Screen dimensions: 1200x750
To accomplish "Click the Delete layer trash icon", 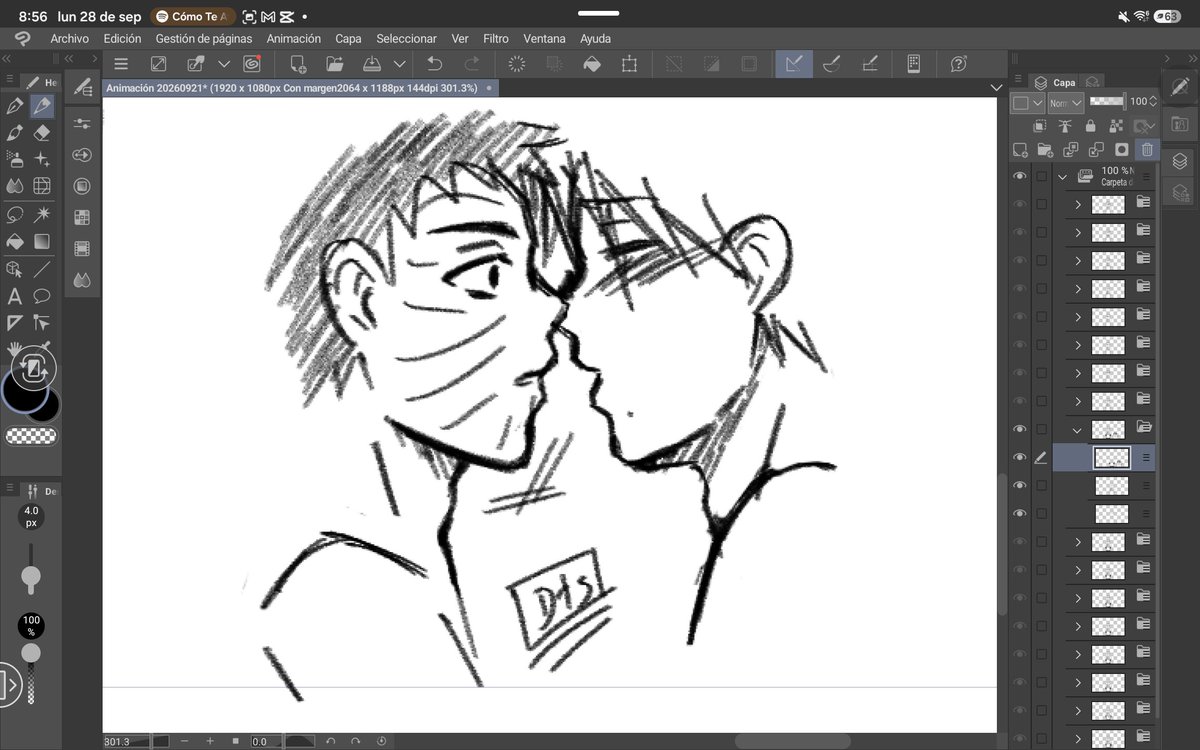I will [1147, 150].
